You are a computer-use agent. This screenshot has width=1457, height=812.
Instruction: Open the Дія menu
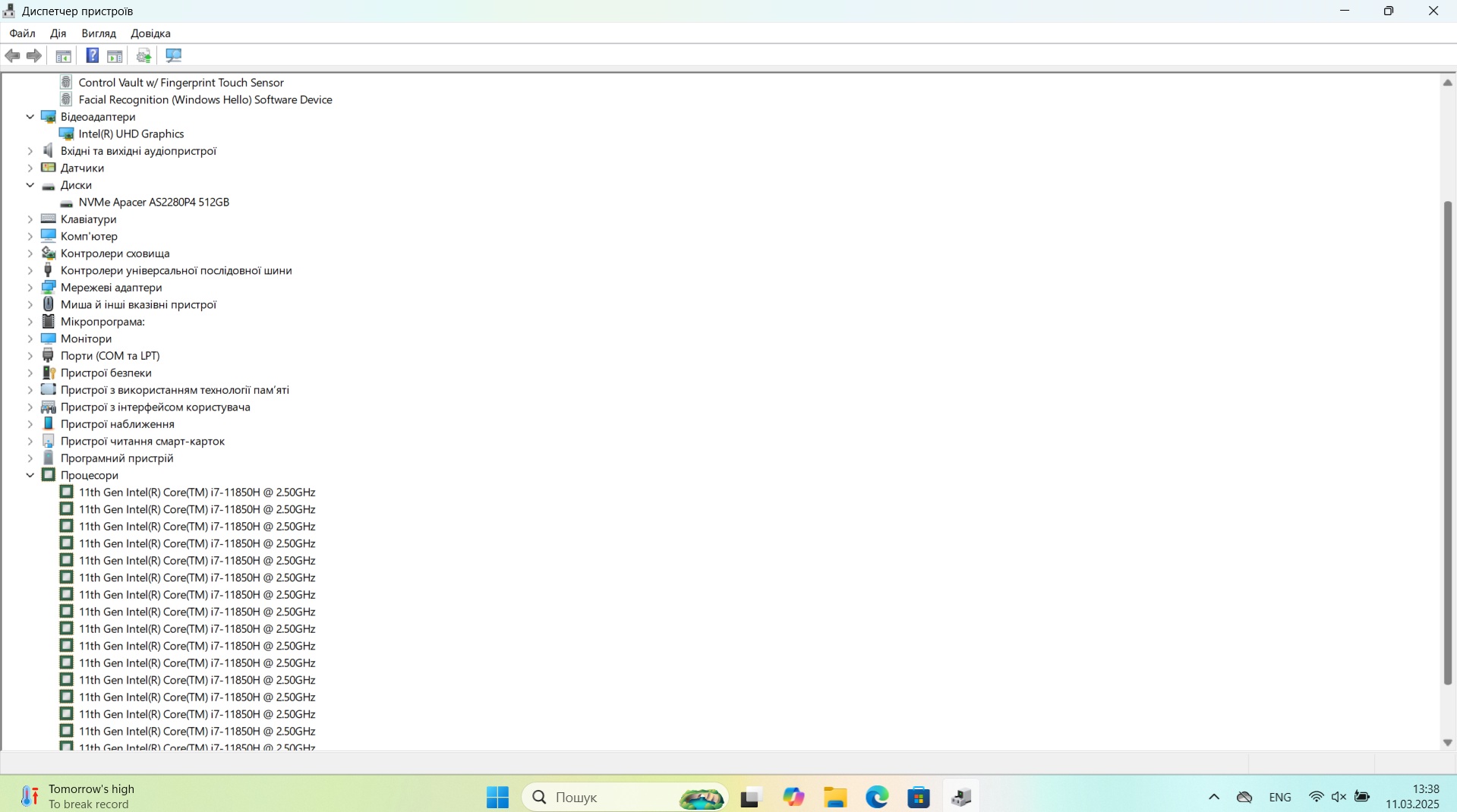[58, 33]
